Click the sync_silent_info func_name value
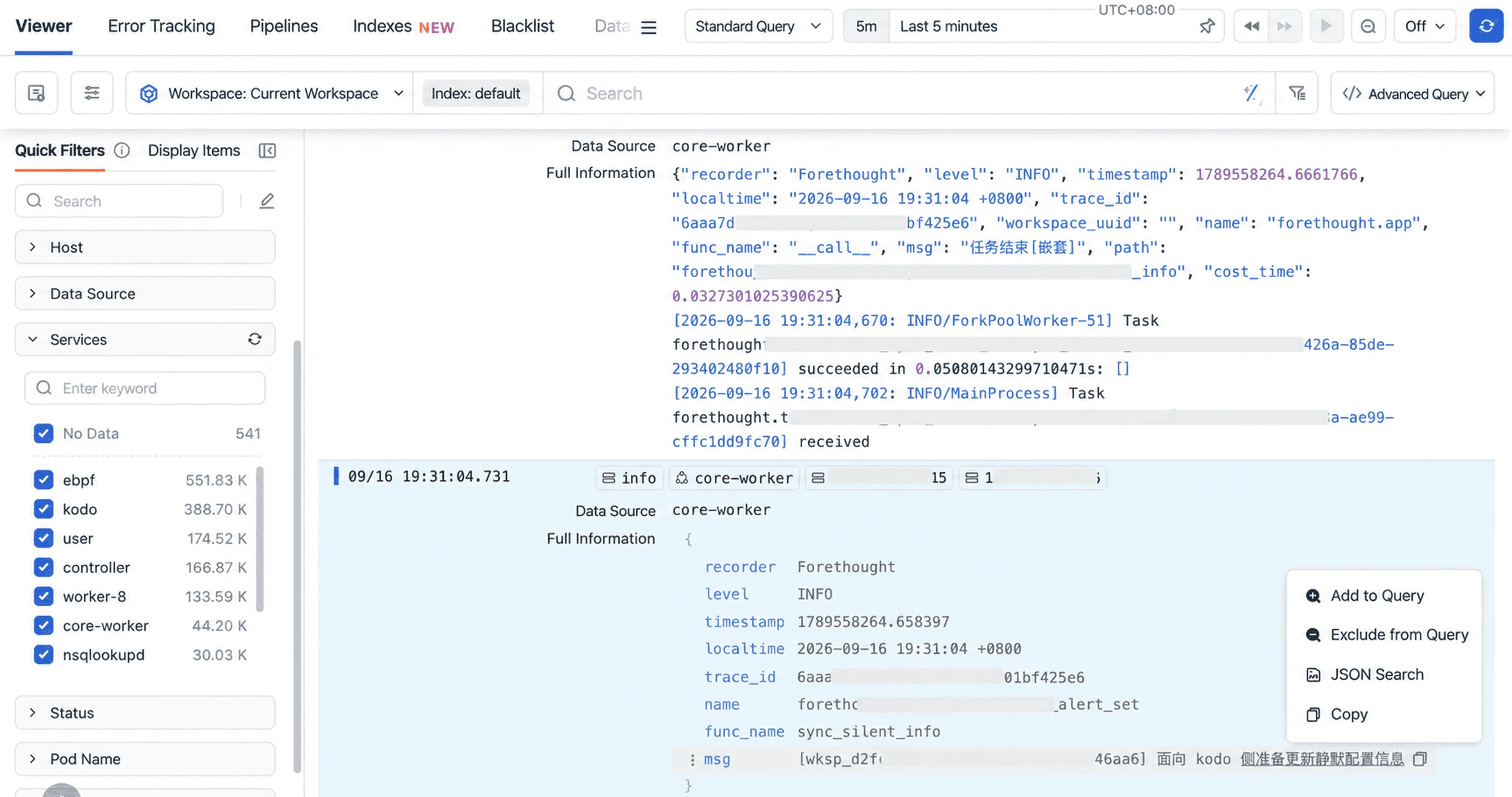This screenshot has height=797, width=1512. click(869, 731)
